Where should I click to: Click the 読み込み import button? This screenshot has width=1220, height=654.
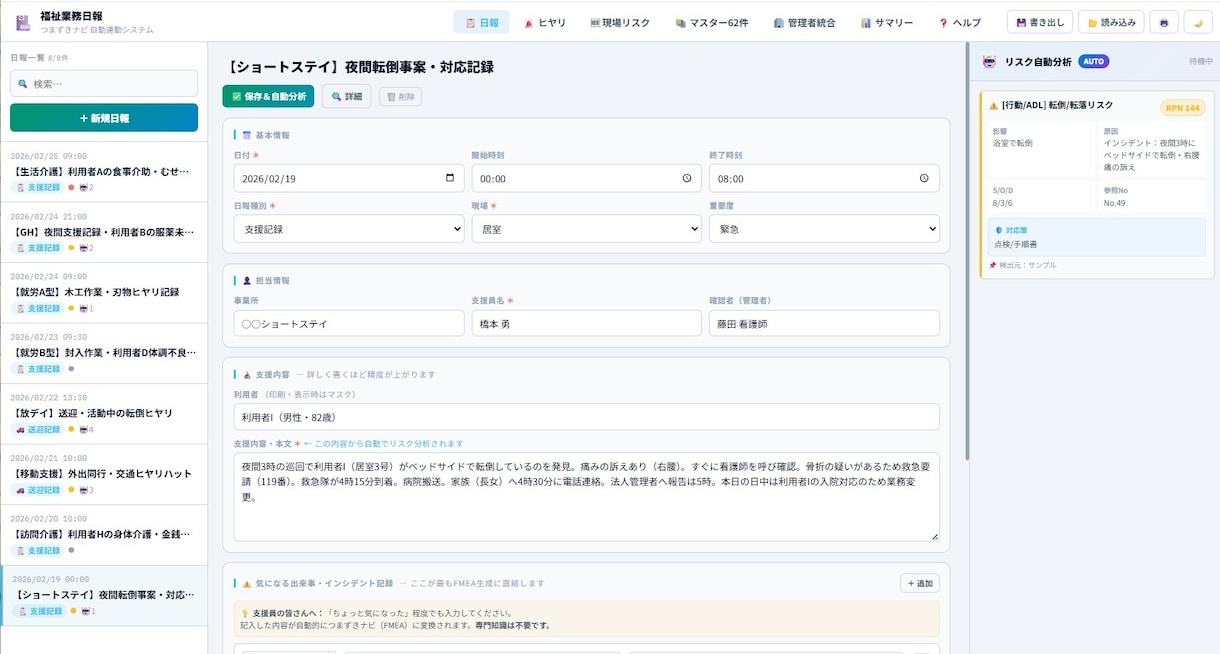click(x=1111, y=22)
